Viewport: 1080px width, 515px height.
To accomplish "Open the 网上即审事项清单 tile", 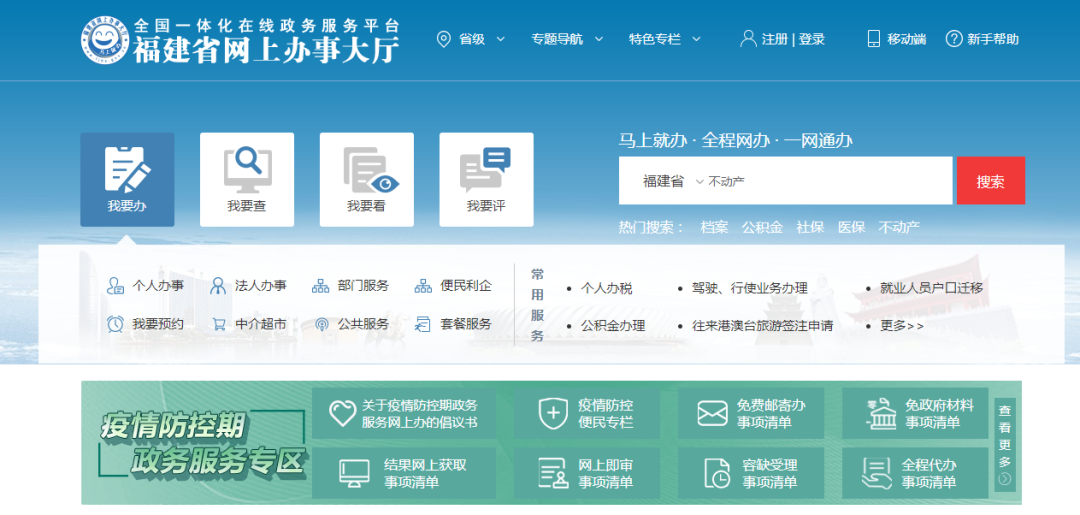I will tap(587, 474).
